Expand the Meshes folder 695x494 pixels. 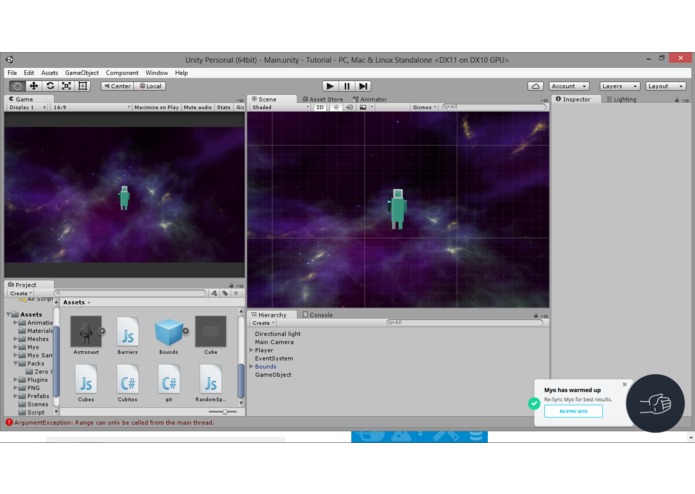point(16,339)
